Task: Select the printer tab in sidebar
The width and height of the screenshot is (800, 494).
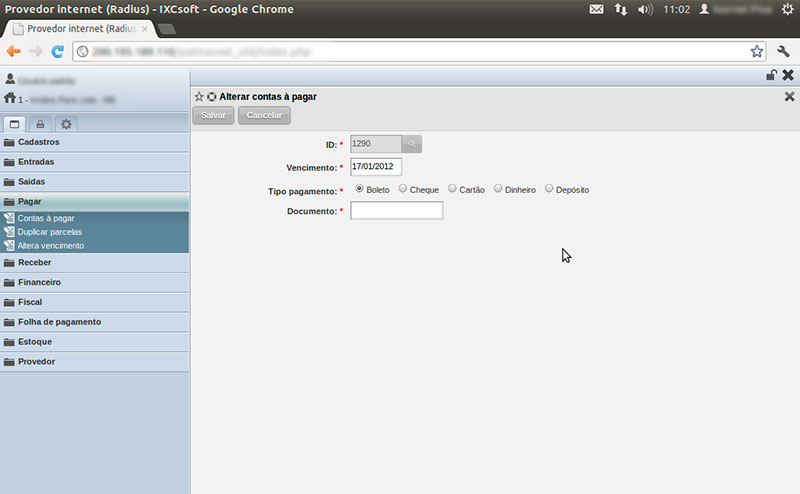Action: (40, 124)
